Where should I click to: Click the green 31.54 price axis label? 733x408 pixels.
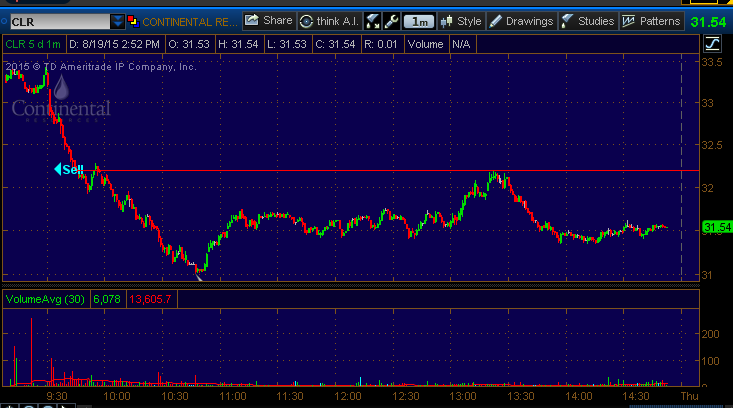(715, 228)
